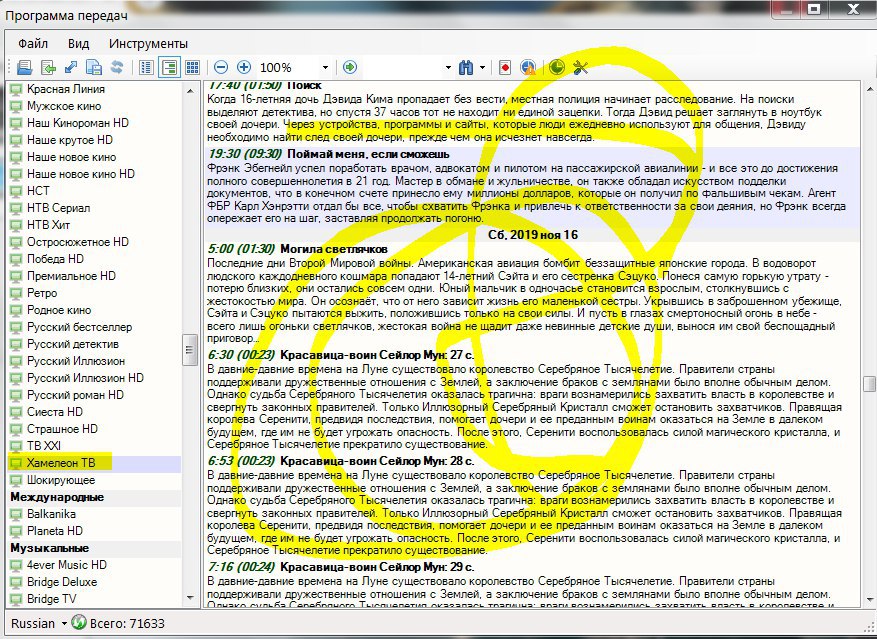Click the red dot record icon
This screenshot has height=639, width=877.
coord(505,68)
